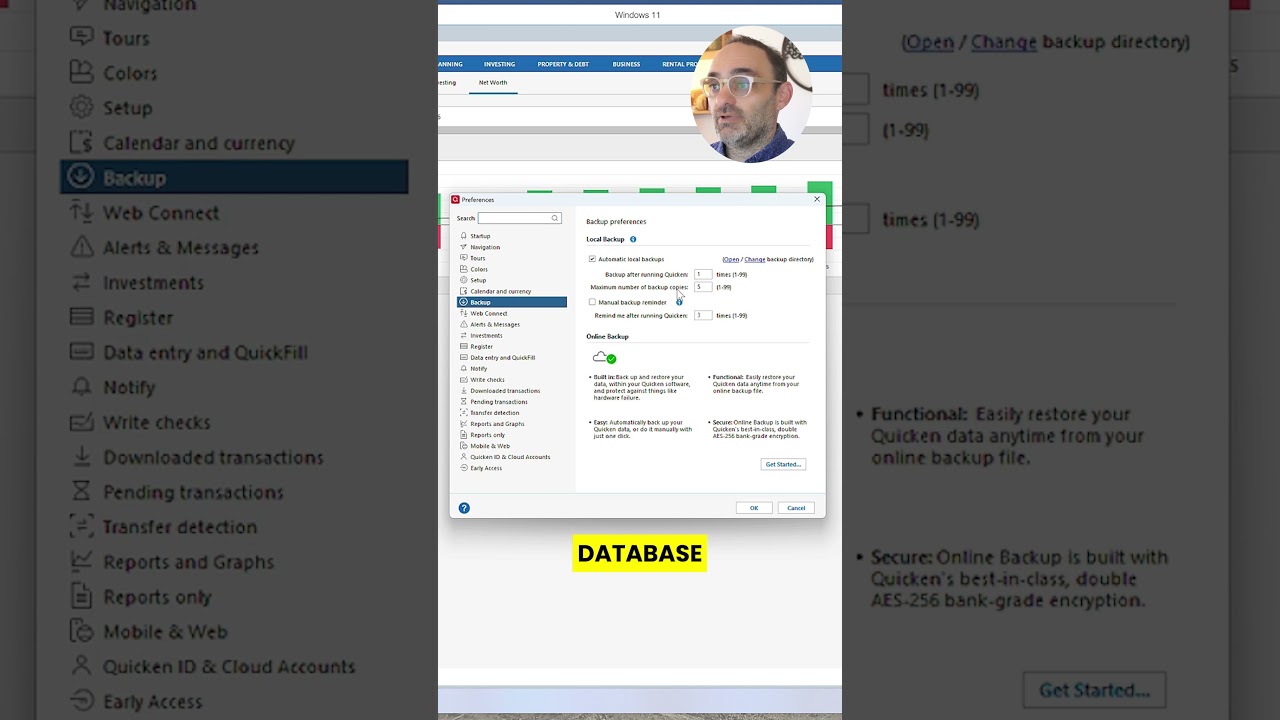Viewport: 1280px width, 720px height.
Task: Click the Backup icon in the sidebar
Action: 463,302
